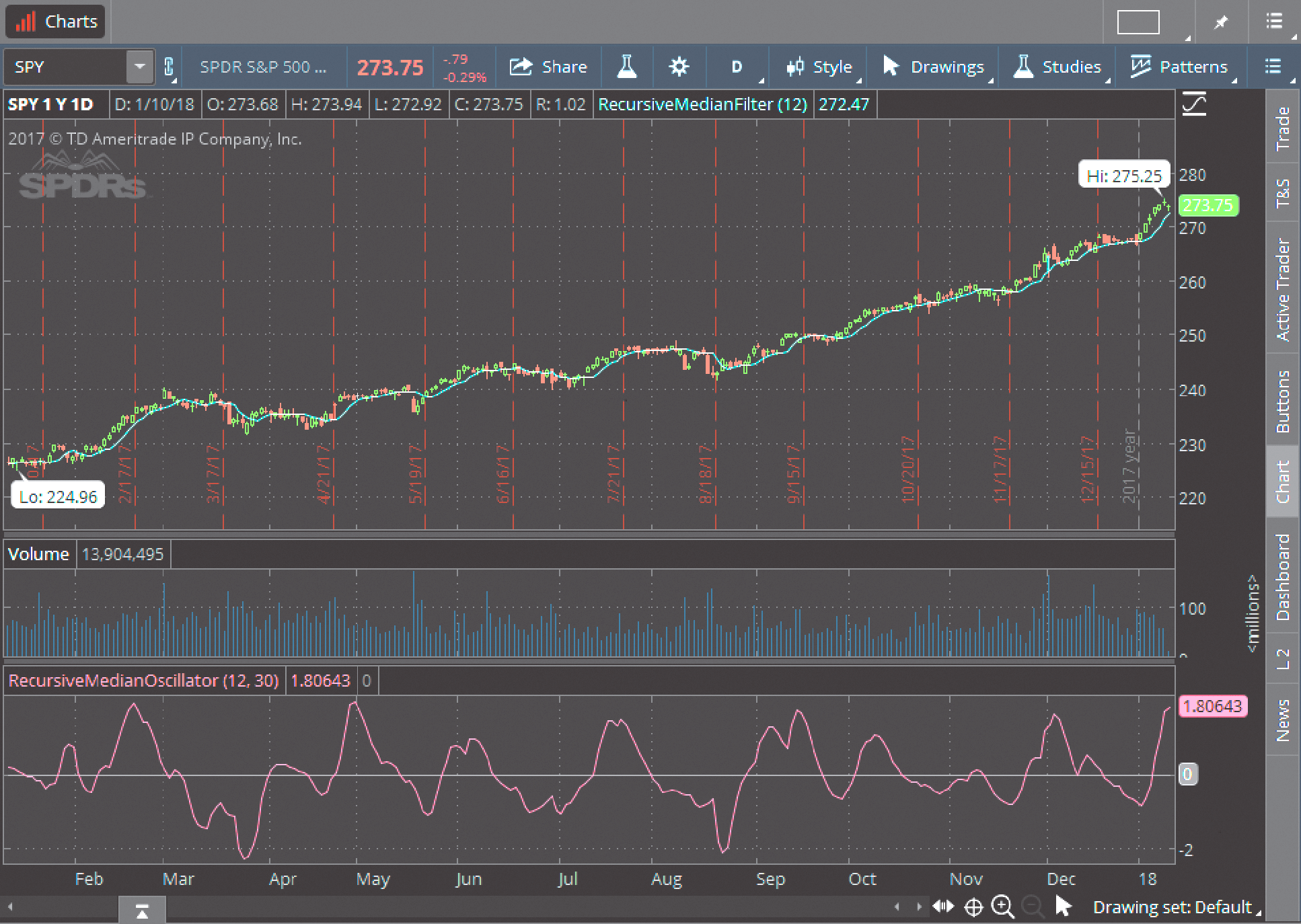Click the small left scroll arrow

[897, 907]
